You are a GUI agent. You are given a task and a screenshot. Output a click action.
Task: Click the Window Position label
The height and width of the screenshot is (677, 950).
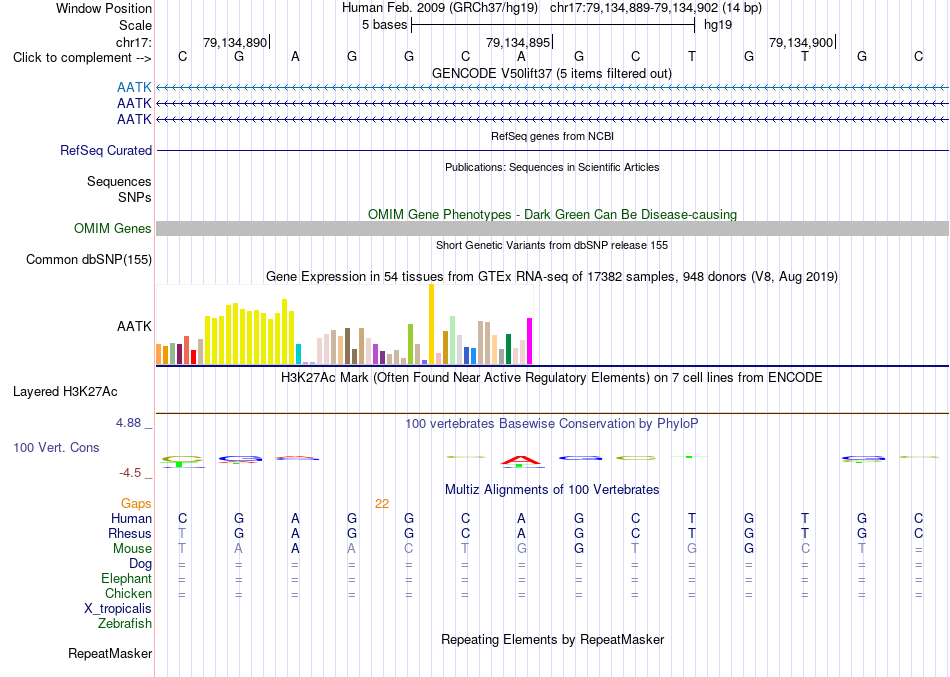(x=104, y=8)
